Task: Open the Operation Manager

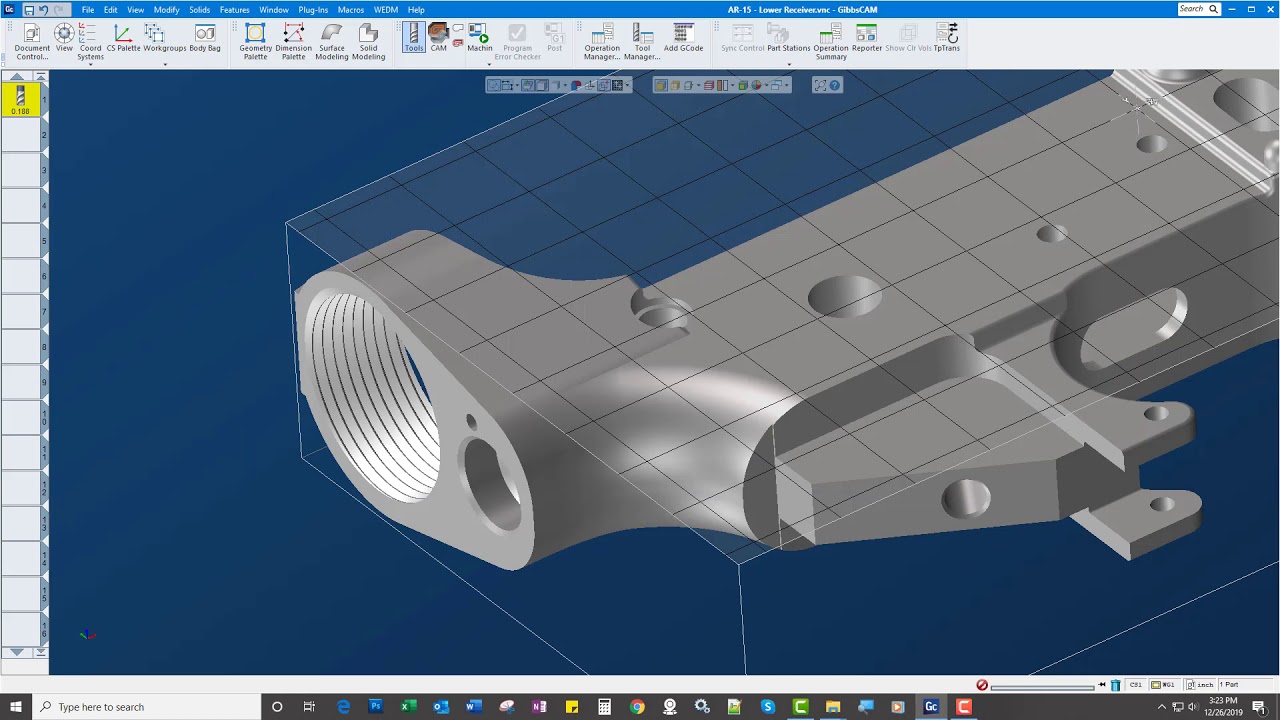Action: coord(602,42)
